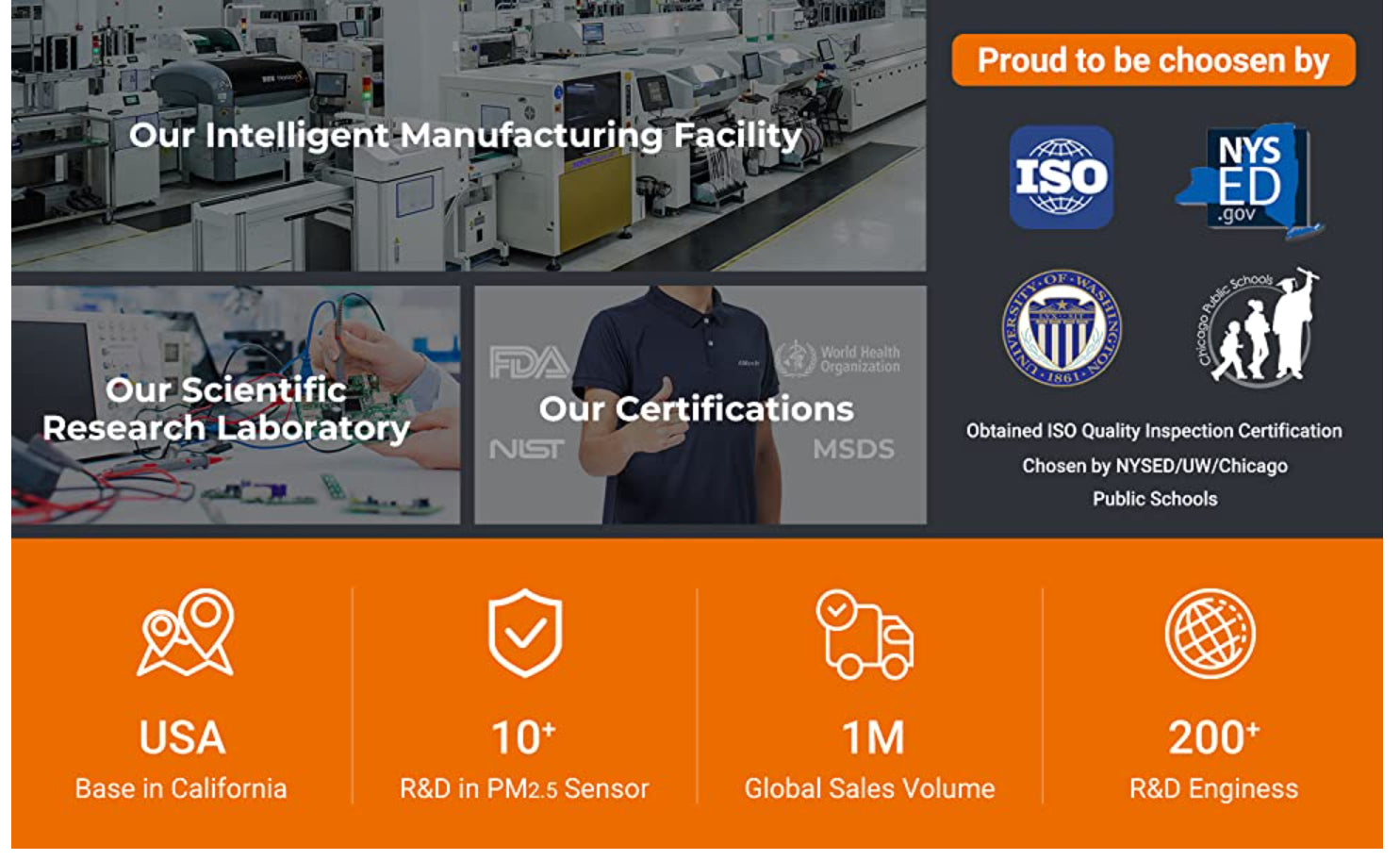Image resolution: width=1400 pixels, height=860 pixels.
Task: Click the ISO globe logo
Action: pos(1061,177)
